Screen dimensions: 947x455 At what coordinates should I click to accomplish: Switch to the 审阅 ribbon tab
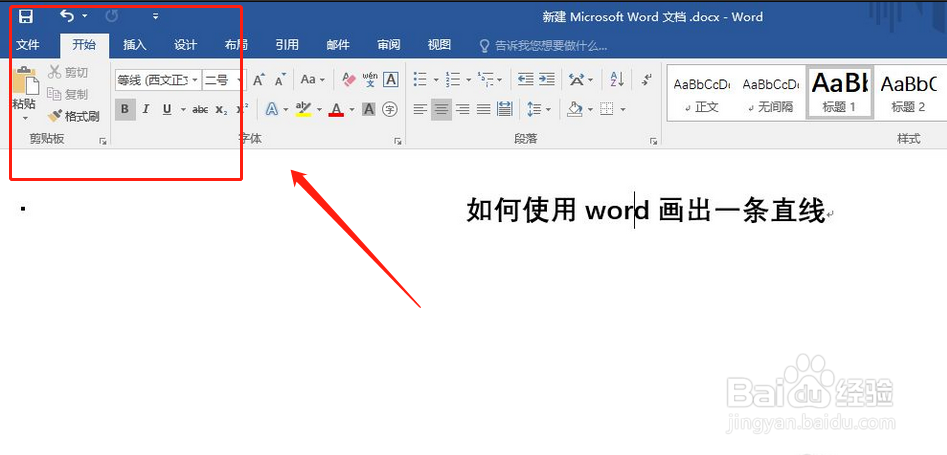(388, 45)
